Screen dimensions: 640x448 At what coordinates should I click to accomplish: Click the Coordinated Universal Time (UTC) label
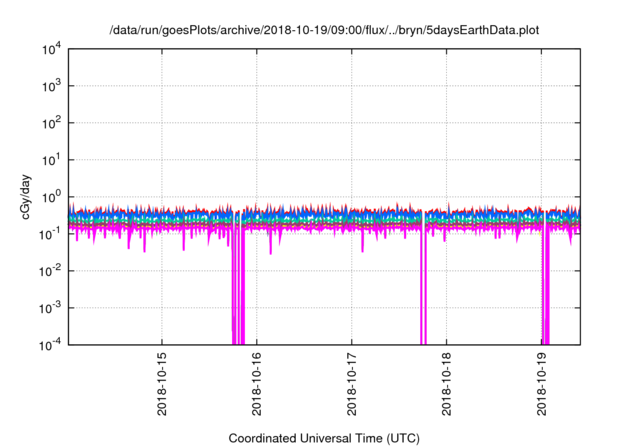click(324, 438)
